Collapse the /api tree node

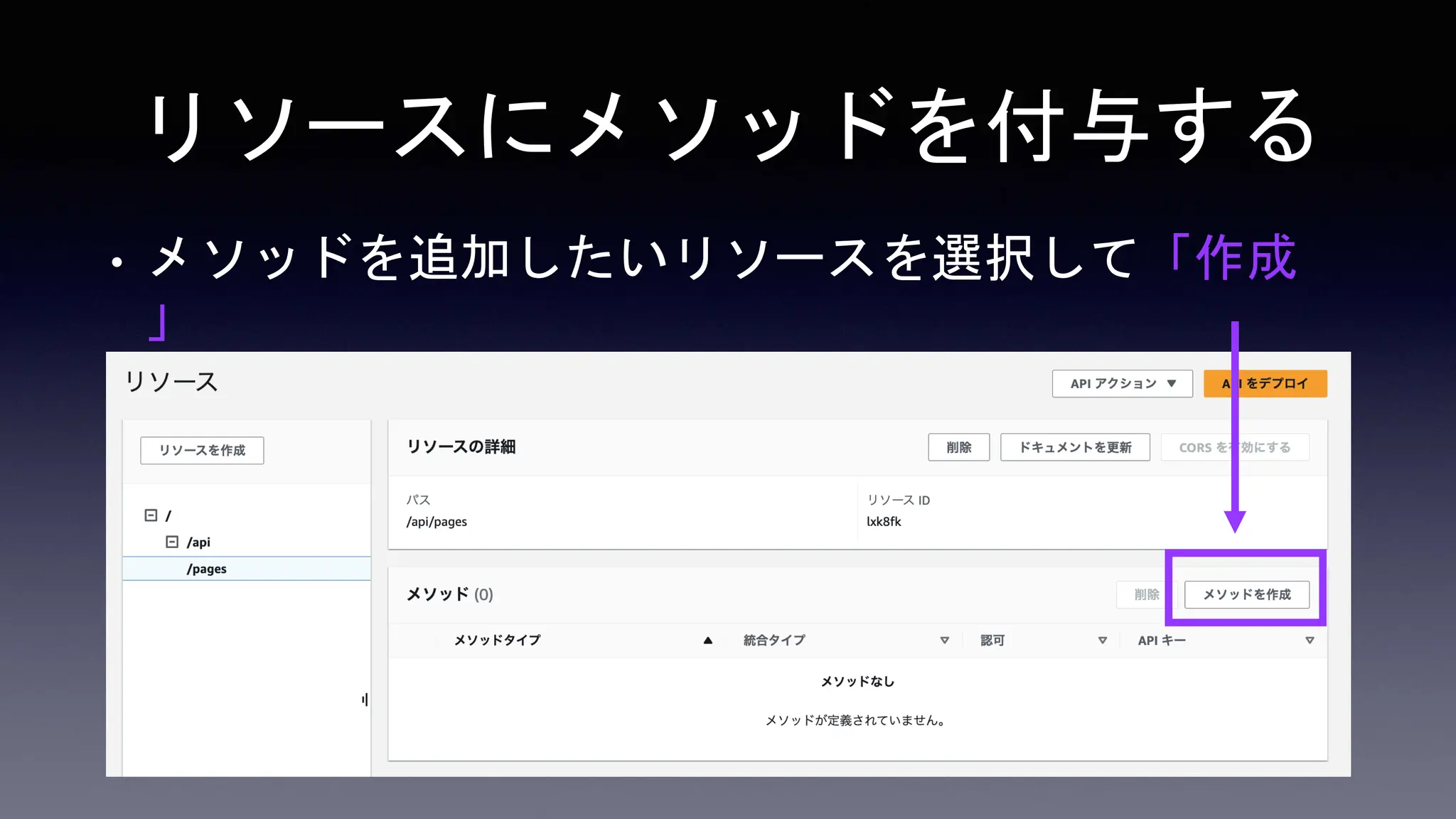click(x=172, y=542)
